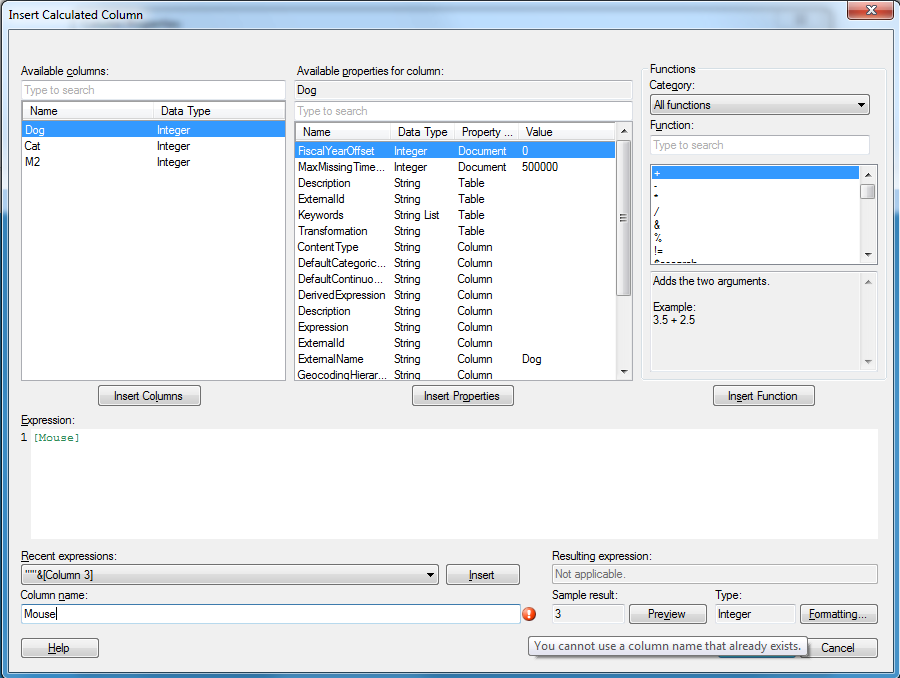Click the Help button
900x678 pixels.
59,648
